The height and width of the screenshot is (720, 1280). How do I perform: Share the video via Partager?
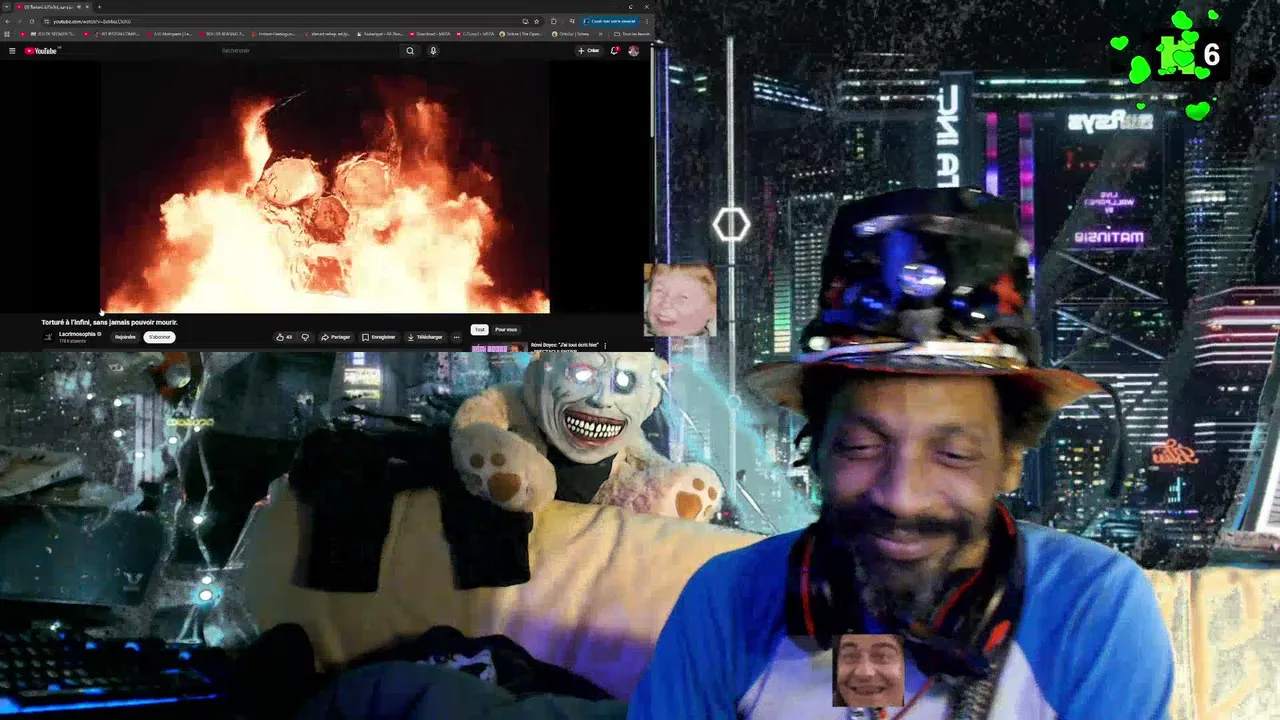pos(336,337)
